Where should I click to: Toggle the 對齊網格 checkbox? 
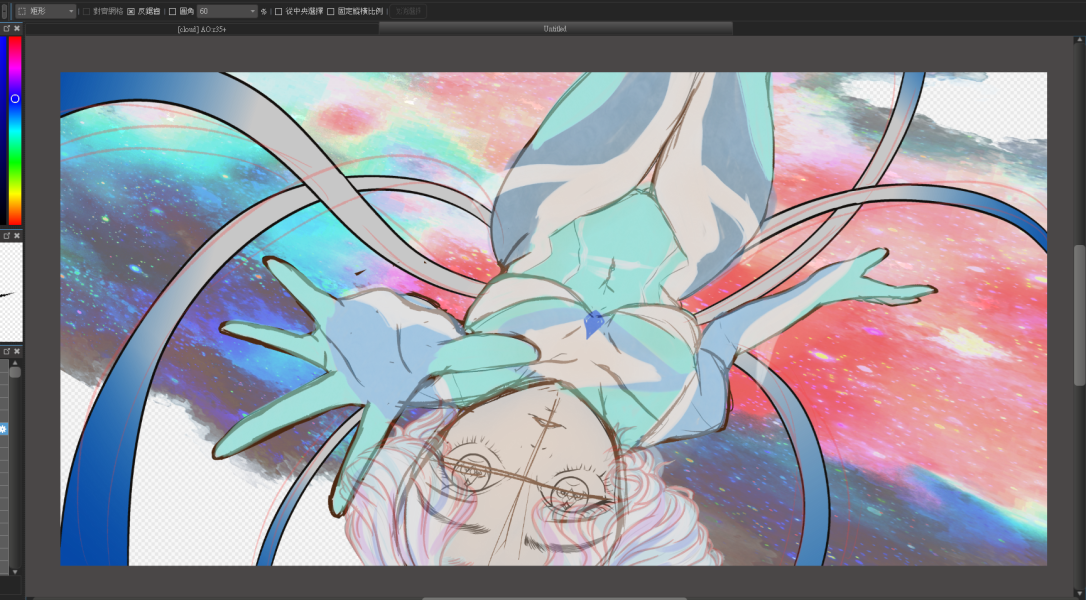[x=87, y=11]
